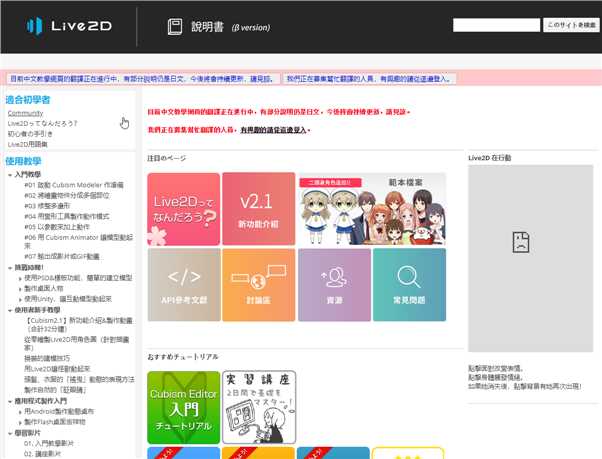
Task: Open the 02. 講座影片 entry
Action: coord(42,454)
